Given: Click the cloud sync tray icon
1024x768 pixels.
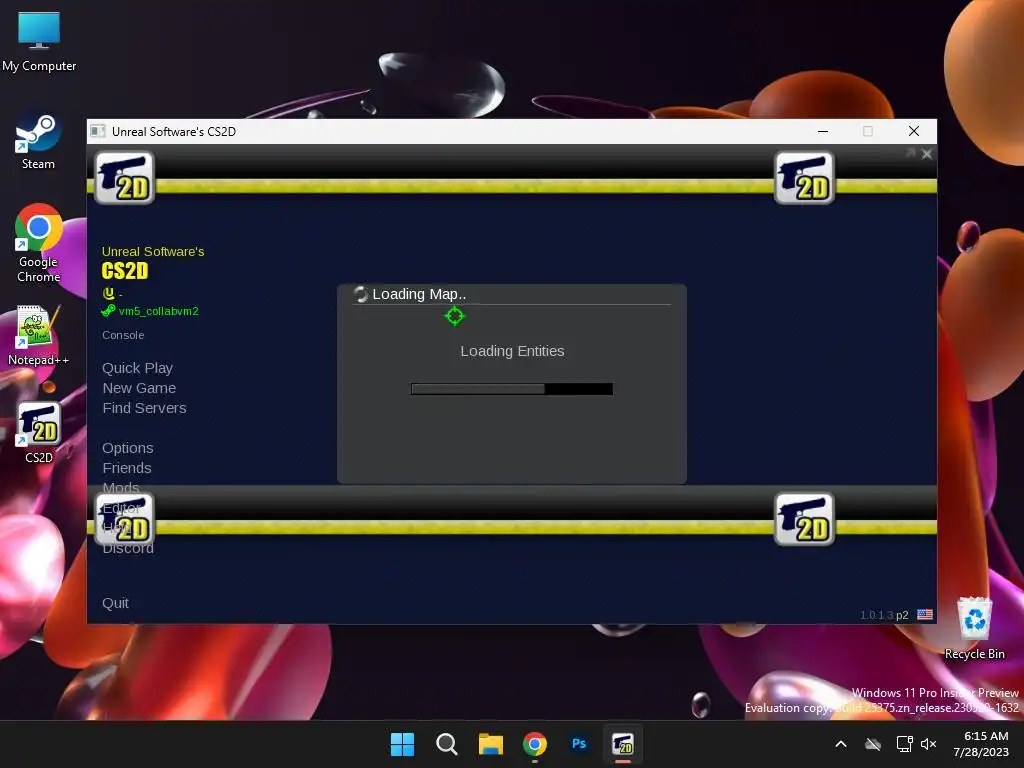Looking at the screenshot, I should (x=873, y=744).
